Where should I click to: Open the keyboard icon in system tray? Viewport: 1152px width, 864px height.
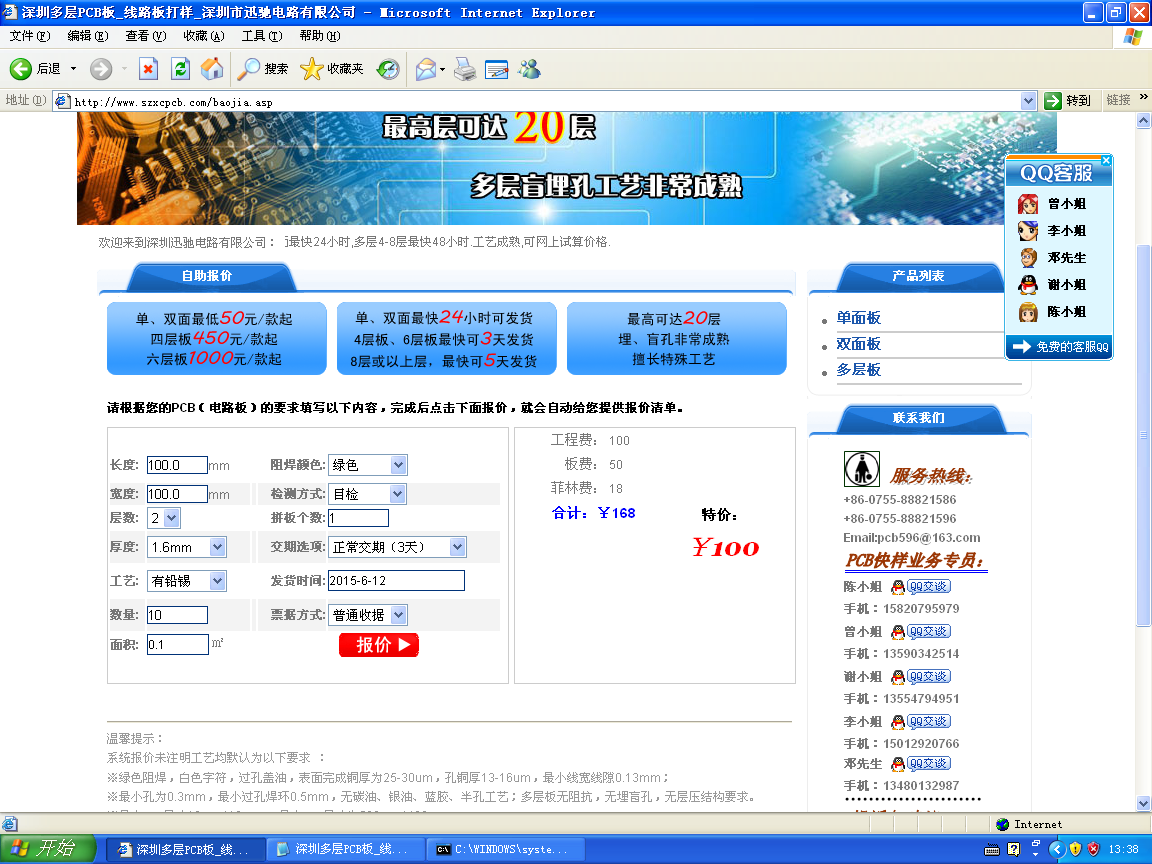[992, 849]
